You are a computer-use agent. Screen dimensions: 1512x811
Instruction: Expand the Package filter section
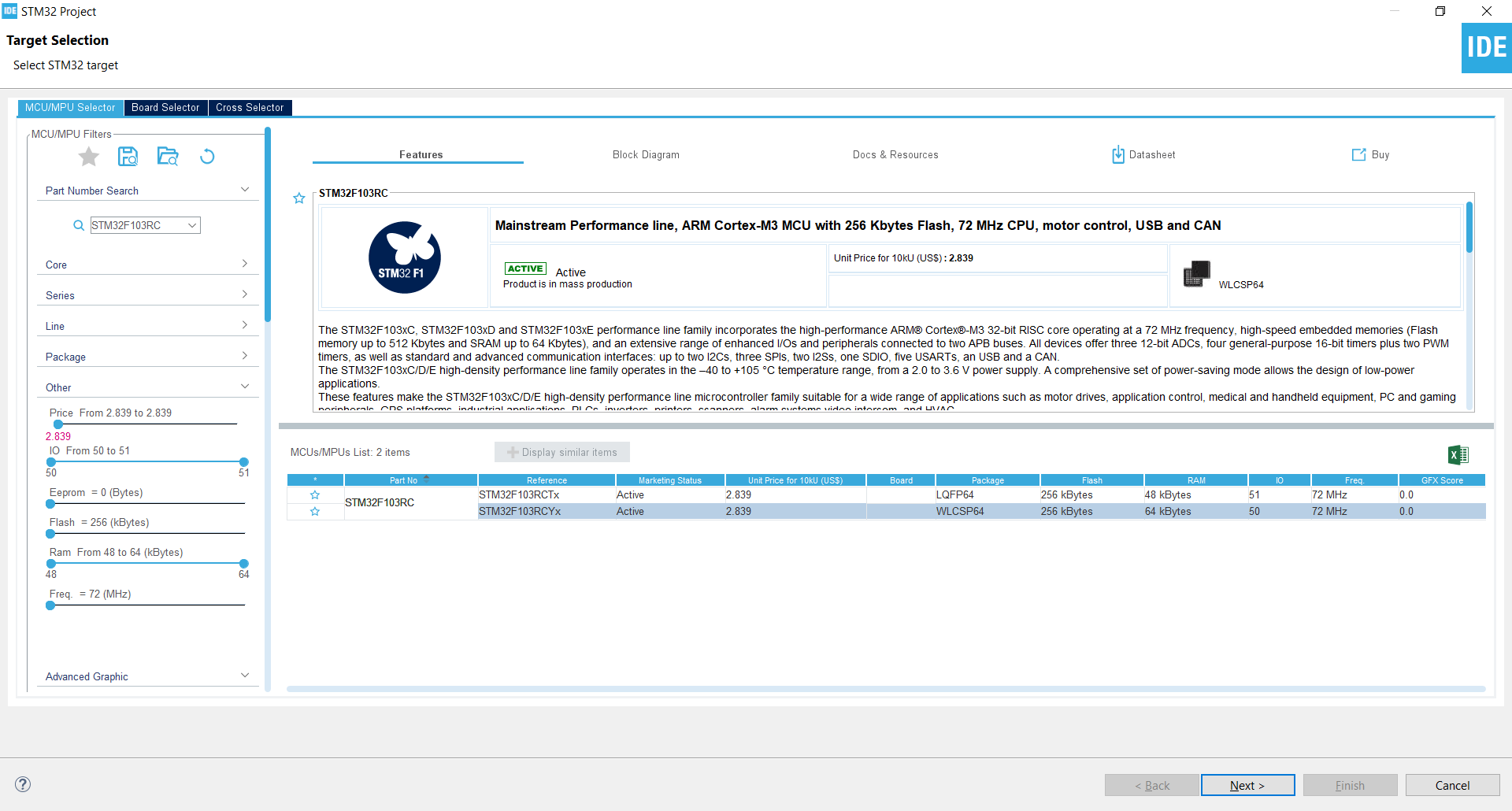pos(146,357)
